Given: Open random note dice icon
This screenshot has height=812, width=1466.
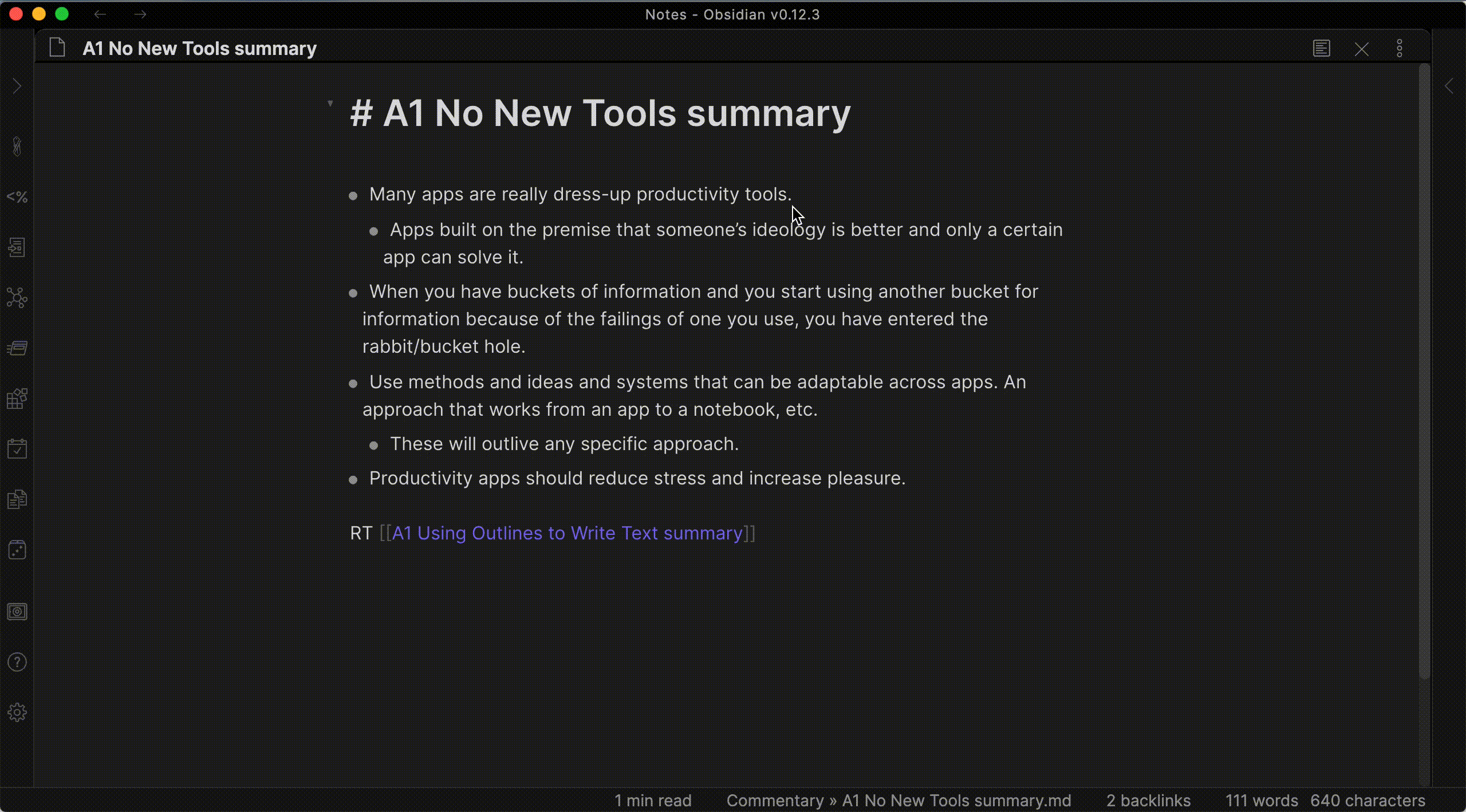Looking at the screenshot, I should (17, 550).
